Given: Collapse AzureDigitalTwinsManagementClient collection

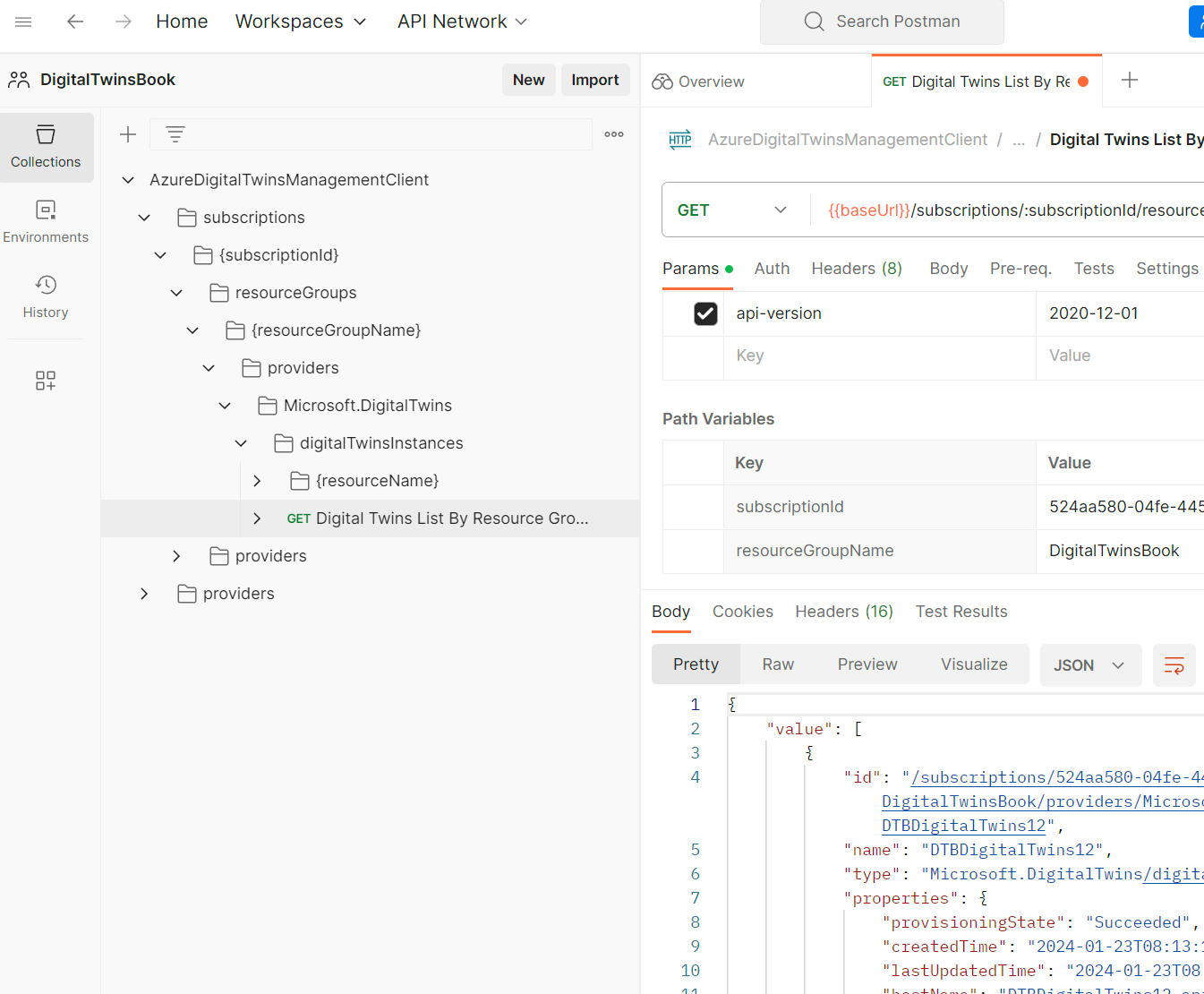Looking at the screenshot, I should [x=128, y=180].
